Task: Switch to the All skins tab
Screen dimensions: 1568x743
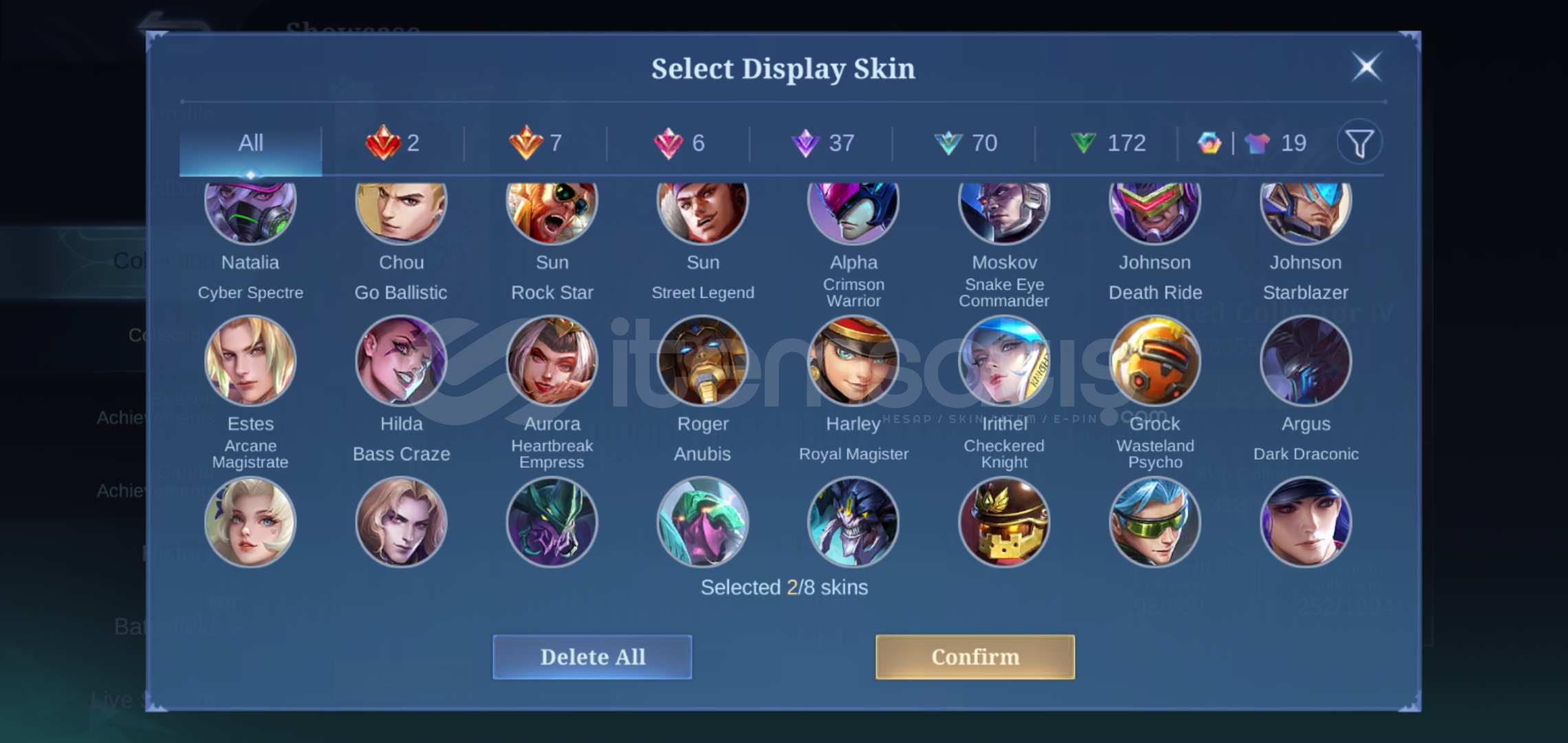Action: pos(250,143)
